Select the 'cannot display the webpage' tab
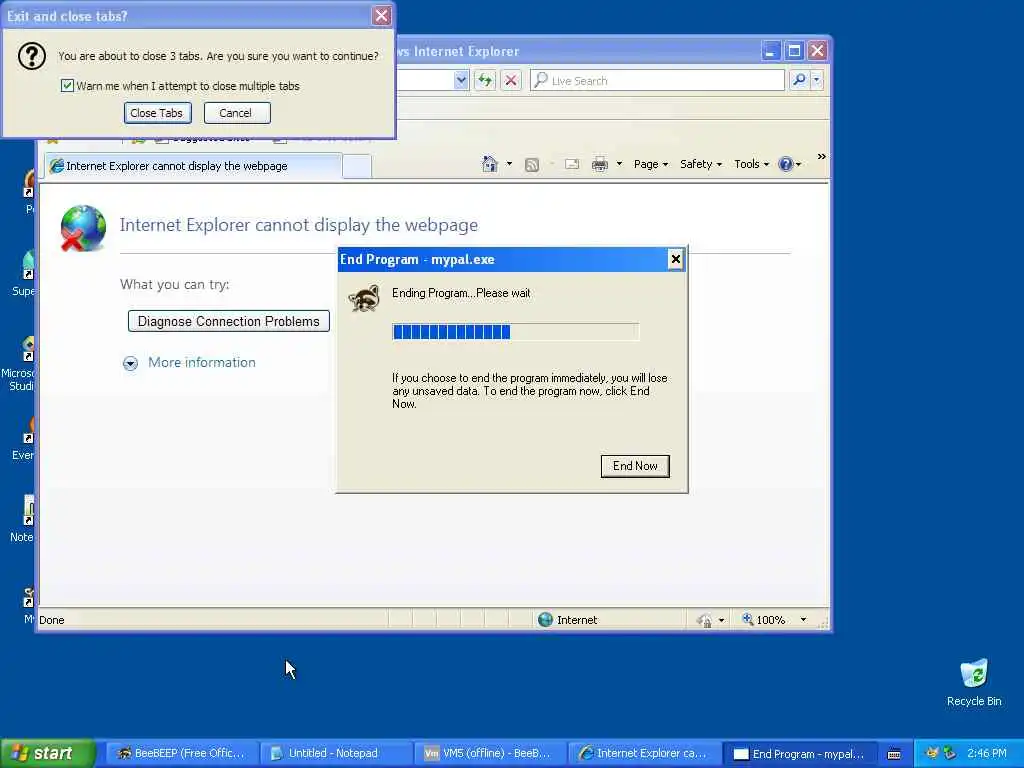Screen dimensions: 1024x768 point(193,166)
